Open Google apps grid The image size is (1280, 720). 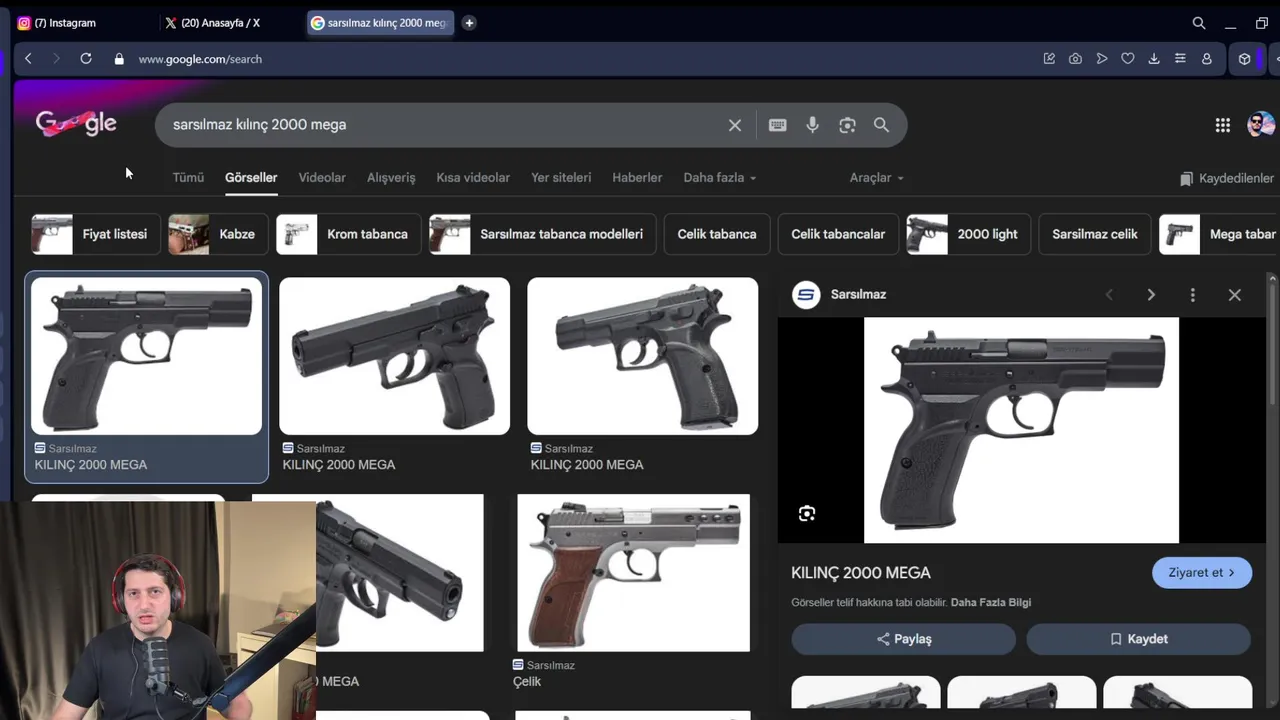click(1222, 125)
